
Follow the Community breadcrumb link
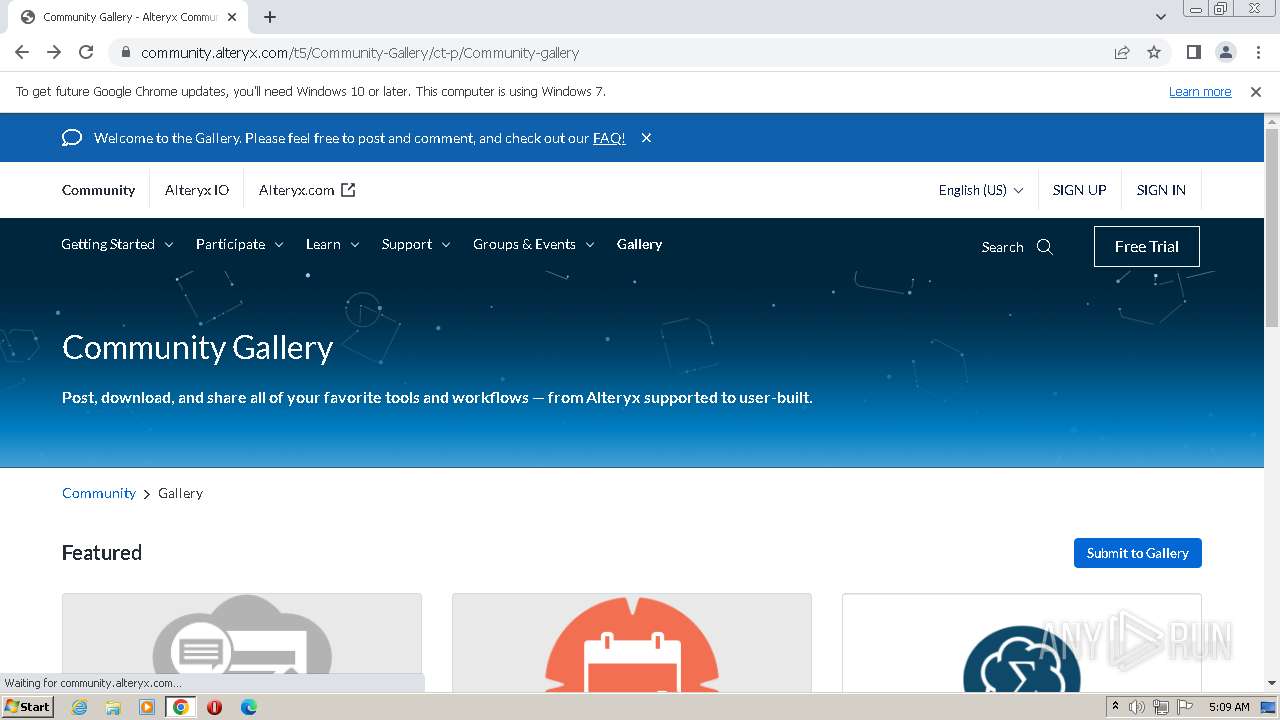pos(99,493)
